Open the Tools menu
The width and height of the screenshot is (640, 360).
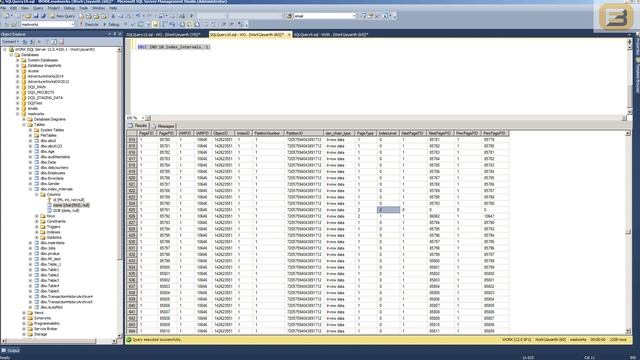(83, 8)
